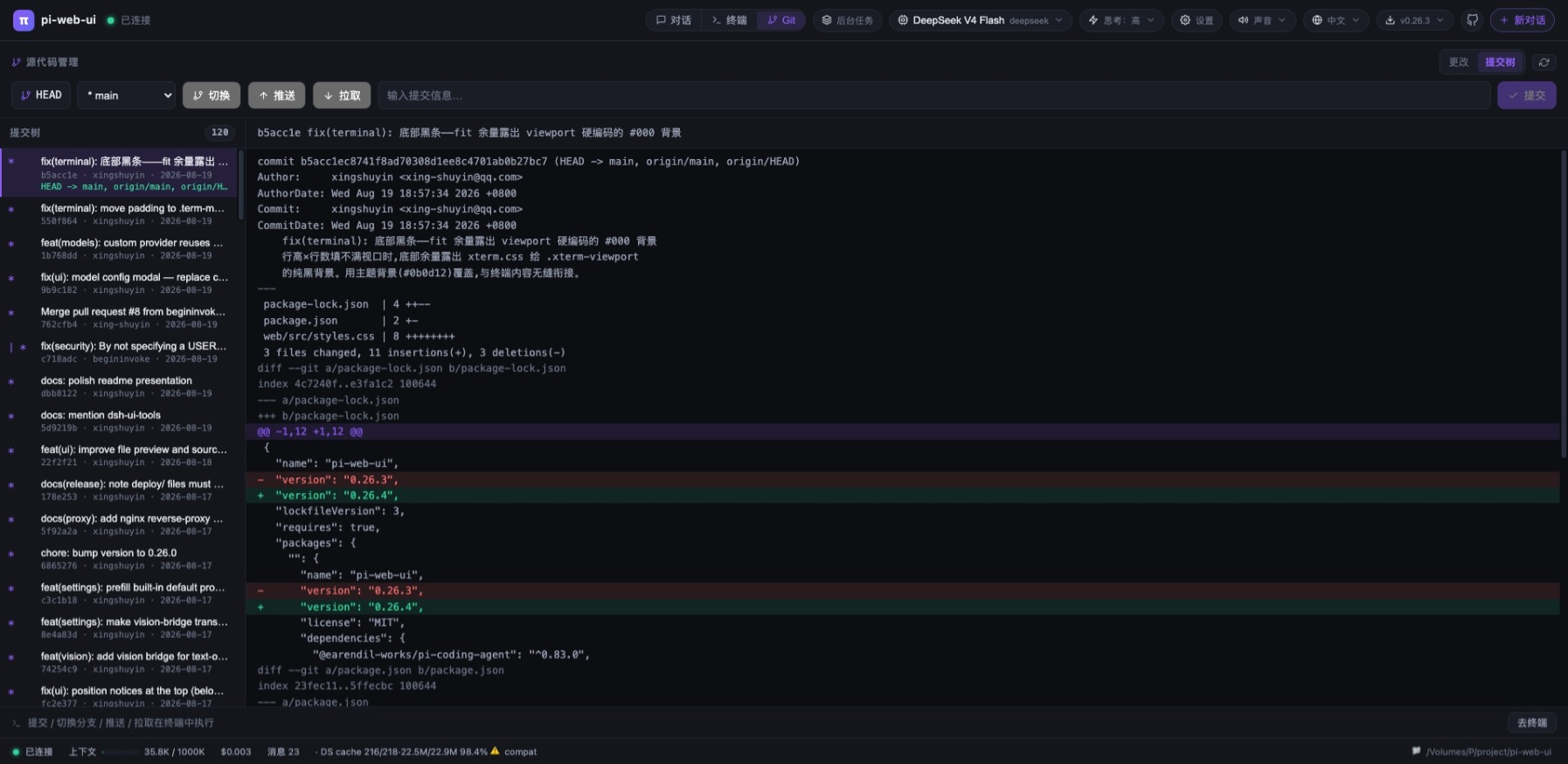Screen dimensions: 1568x764
Task: Click the 'web/src/styles.css | 8' stat line
Action: (359, 337)
